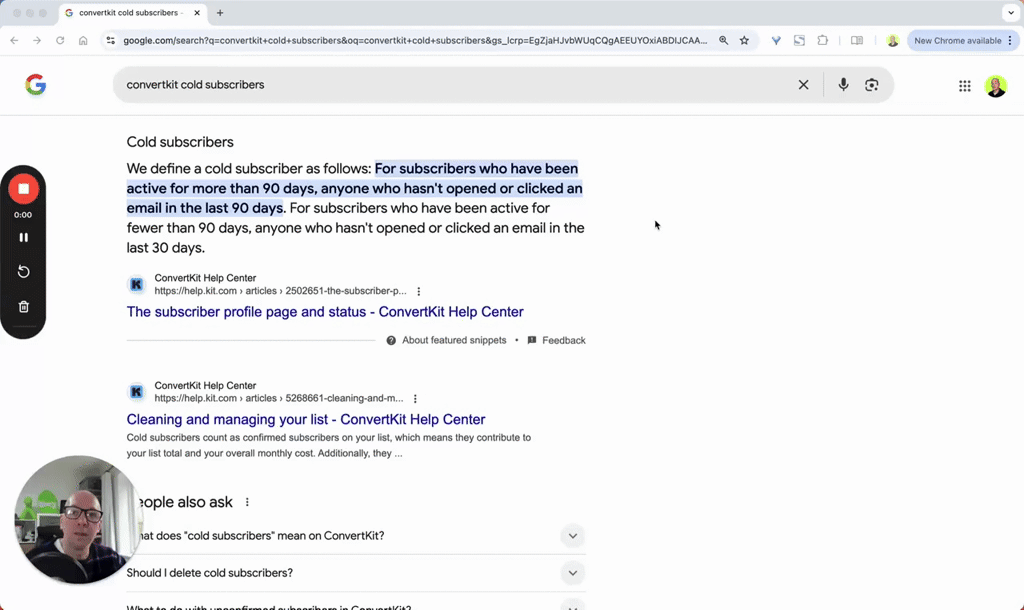Open more options for Cleaning and managing result

coord(415,398)
